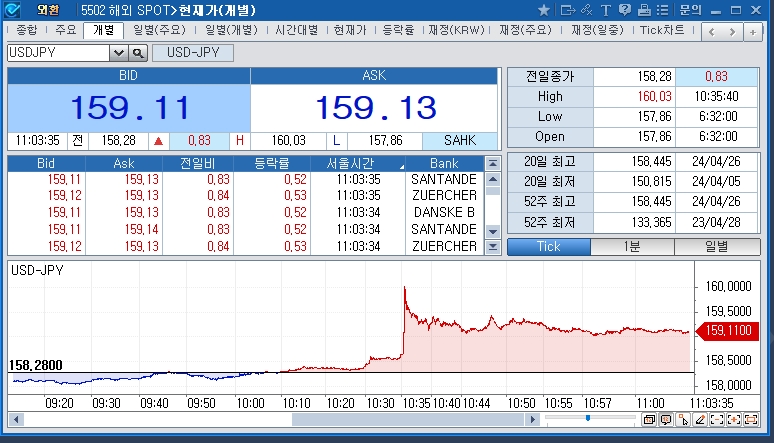Click the SAHK source label
Viewport: 774px width, 443px height.
coord(460,141)
